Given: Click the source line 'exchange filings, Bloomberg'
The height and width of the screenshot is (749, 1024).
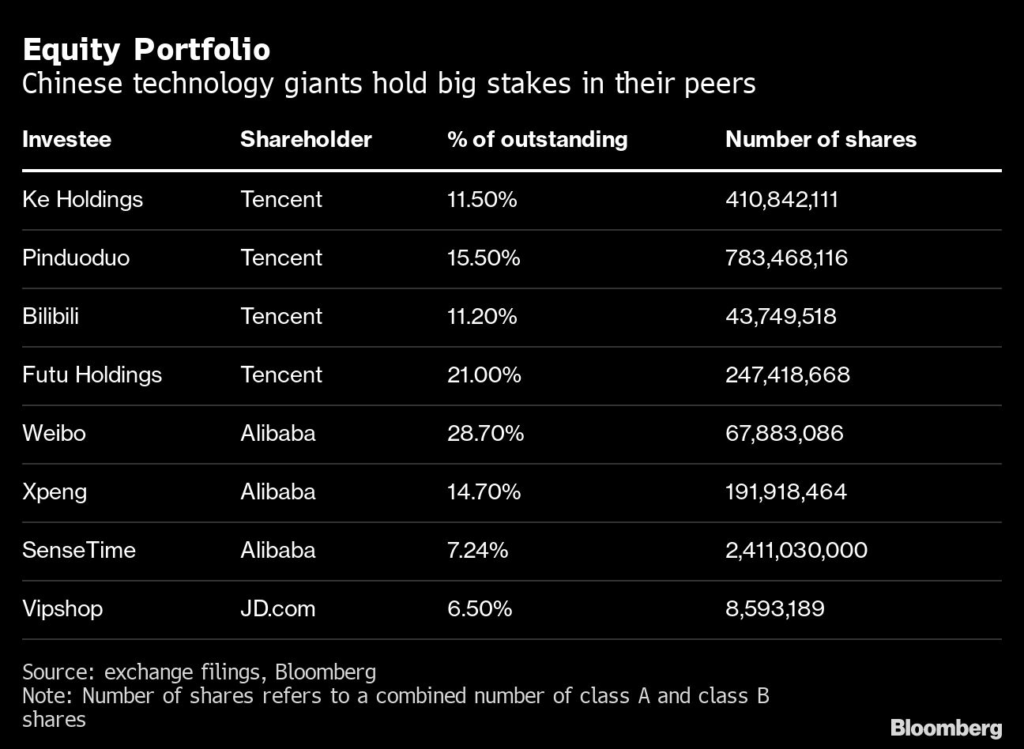Looking at the screenshot, I should [x=199, y=671].
